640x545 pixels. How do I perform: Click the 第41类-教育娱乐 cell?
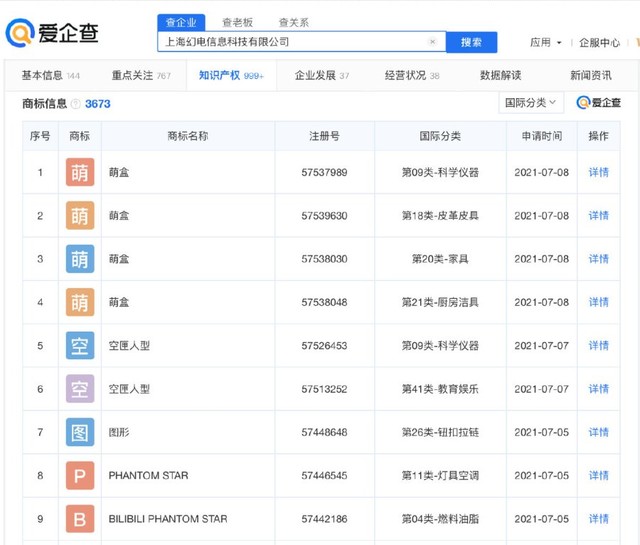tap(440, 389)
